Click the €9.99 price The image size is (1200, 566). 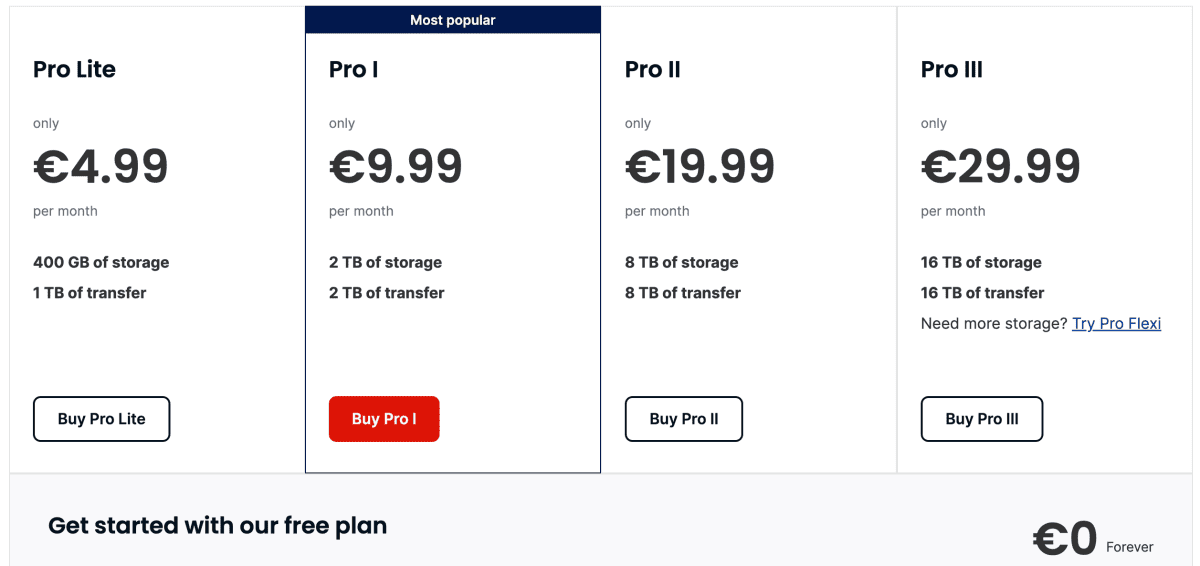(x=396, y=167)
